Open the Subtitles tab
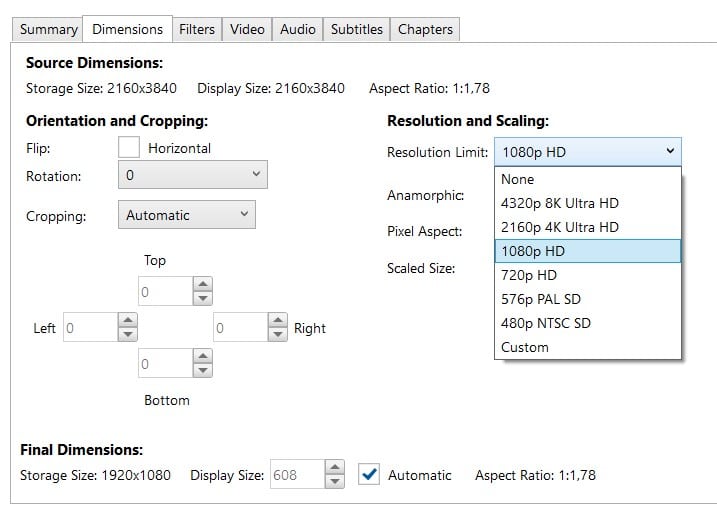 tap(357, 29)
